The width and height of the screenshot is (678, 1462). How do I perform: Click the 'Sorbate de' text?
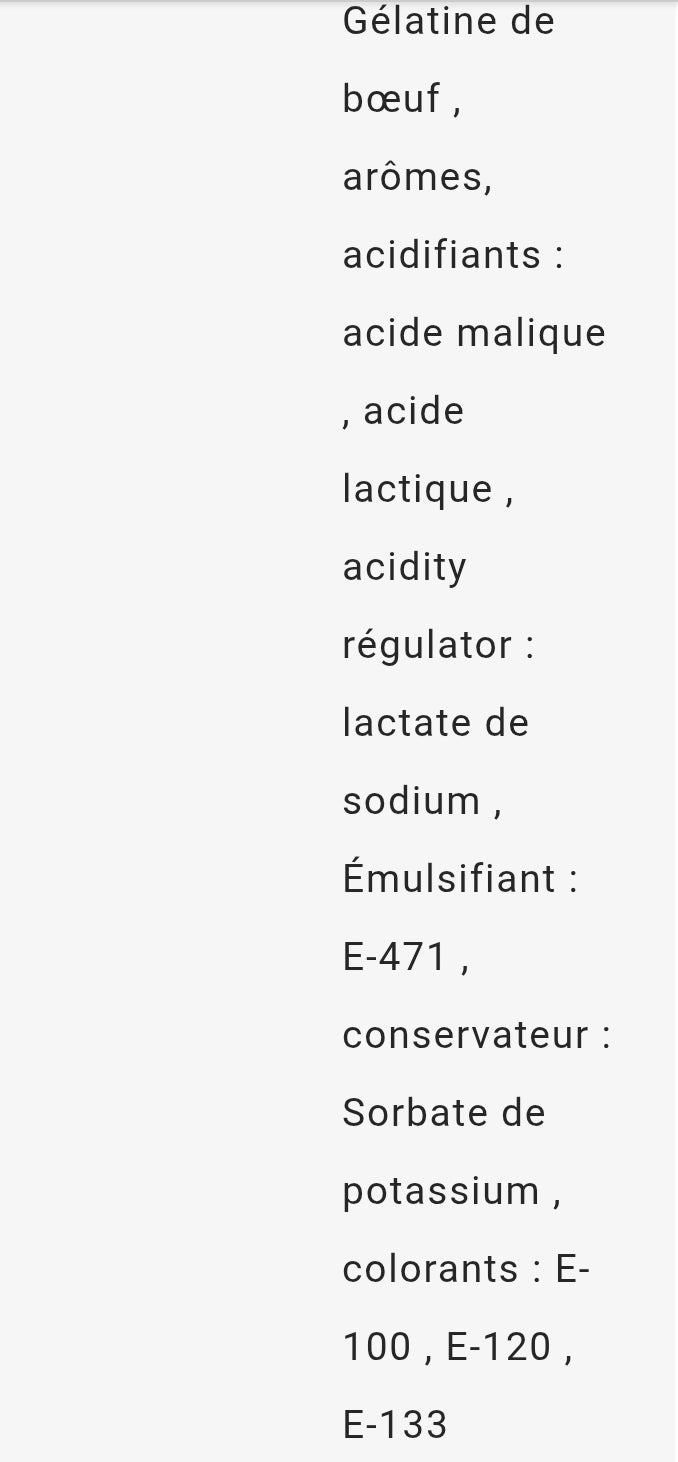(444, 1113)
